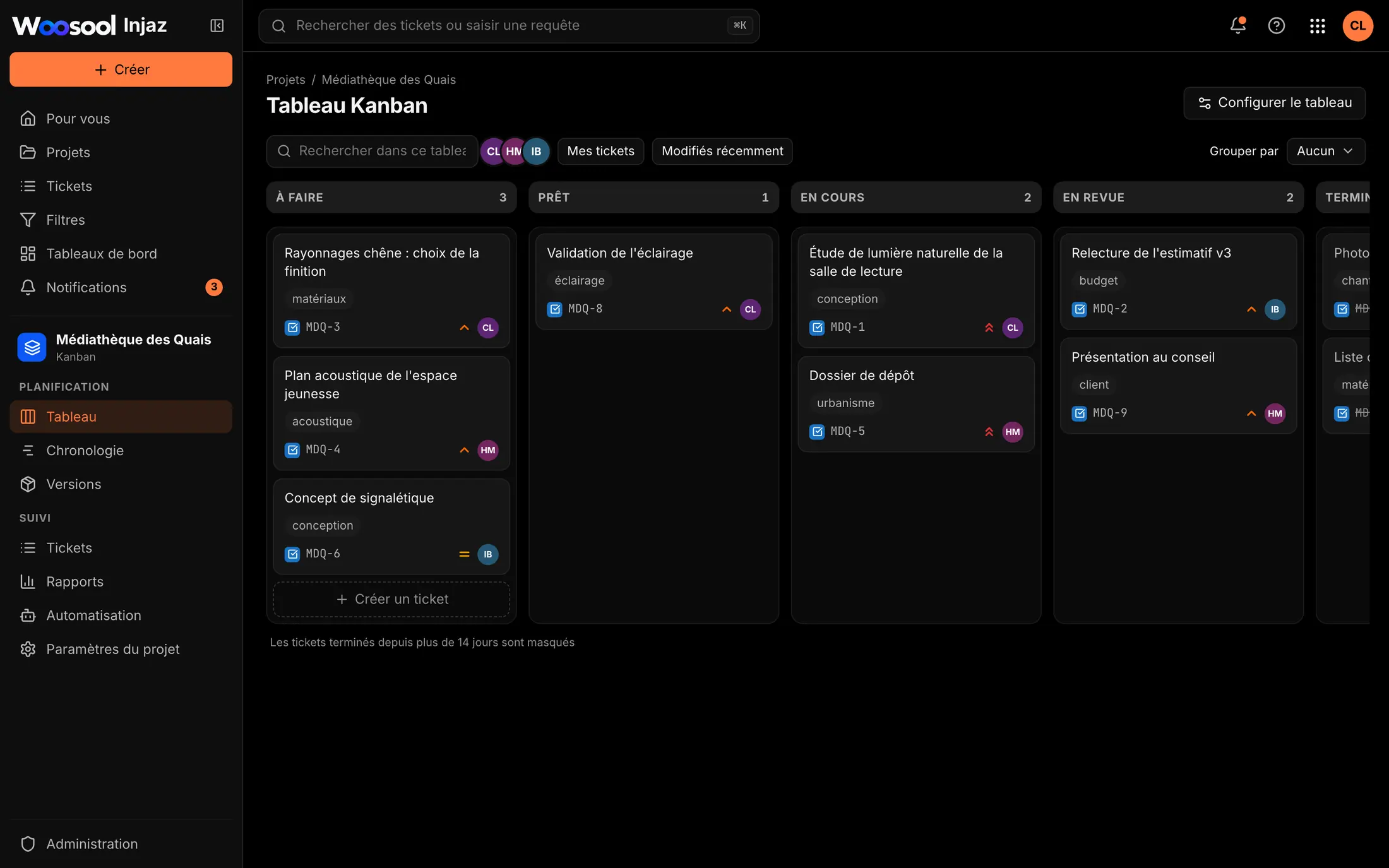Open Rapports in the sidebar
1389x868 pixels.
click(x=121, y=581)
